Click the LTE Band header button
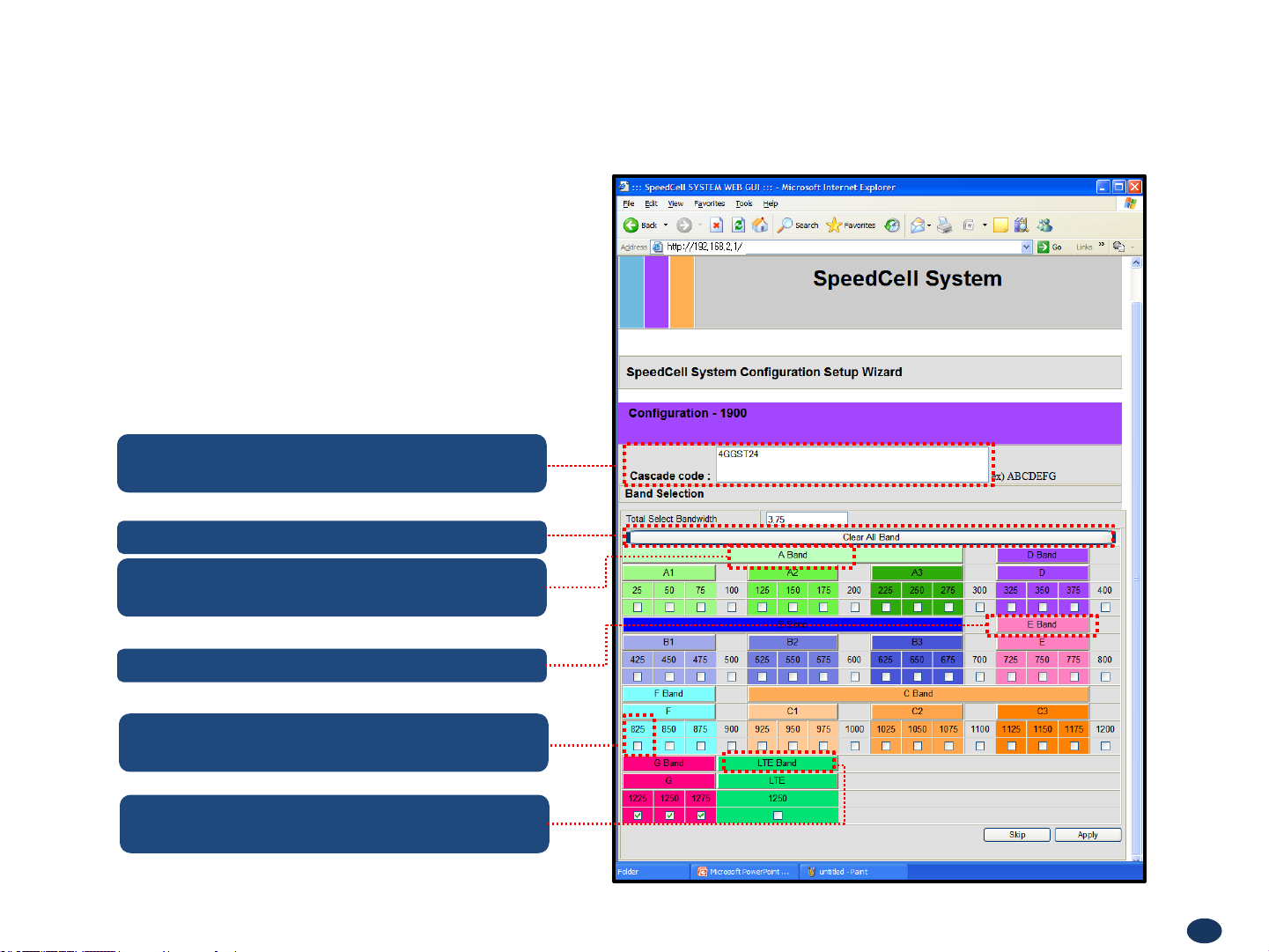1269x952 pixels. (x=777, y=763)
